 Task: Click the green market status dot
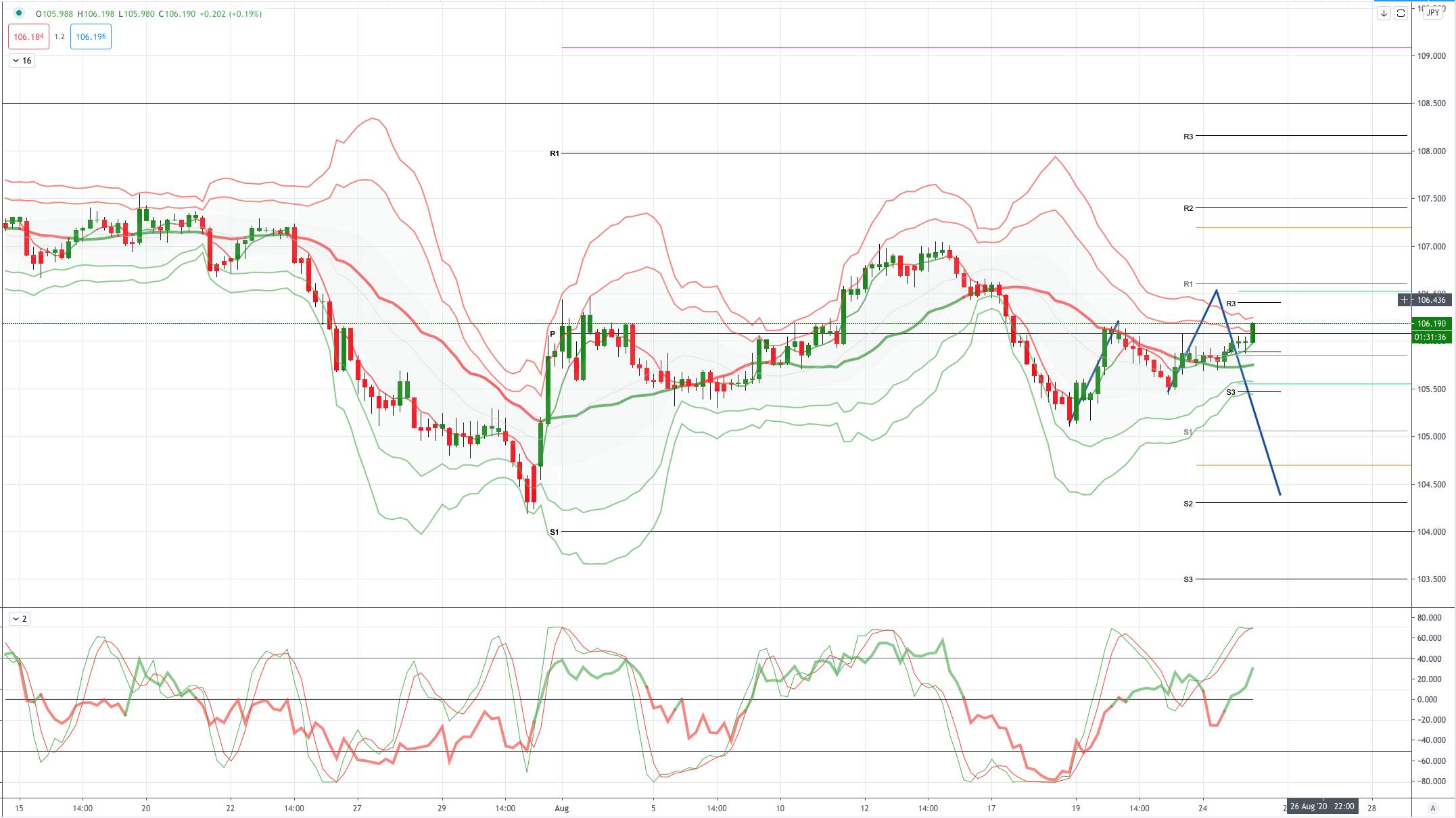pyautogui.click(x=18, y=13)
